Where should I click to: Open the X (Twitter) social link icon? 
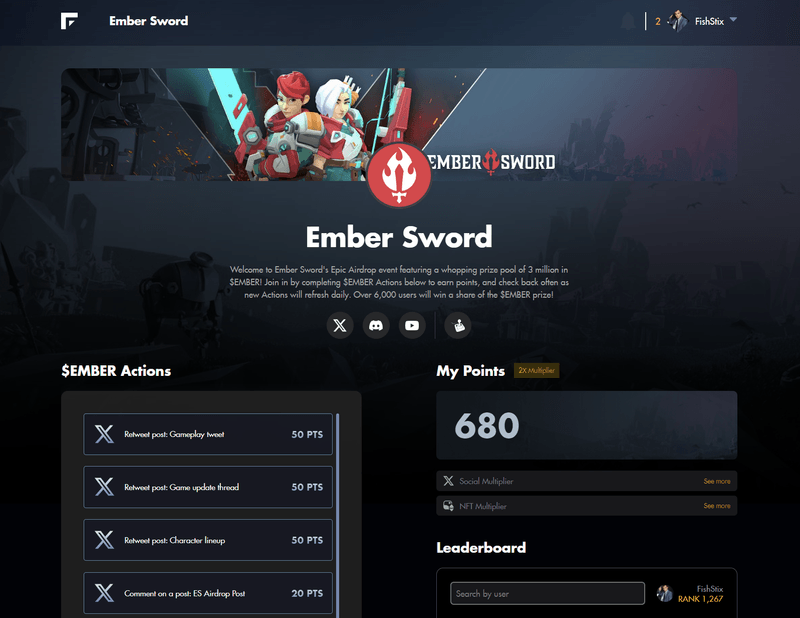[x=340, y=325]
